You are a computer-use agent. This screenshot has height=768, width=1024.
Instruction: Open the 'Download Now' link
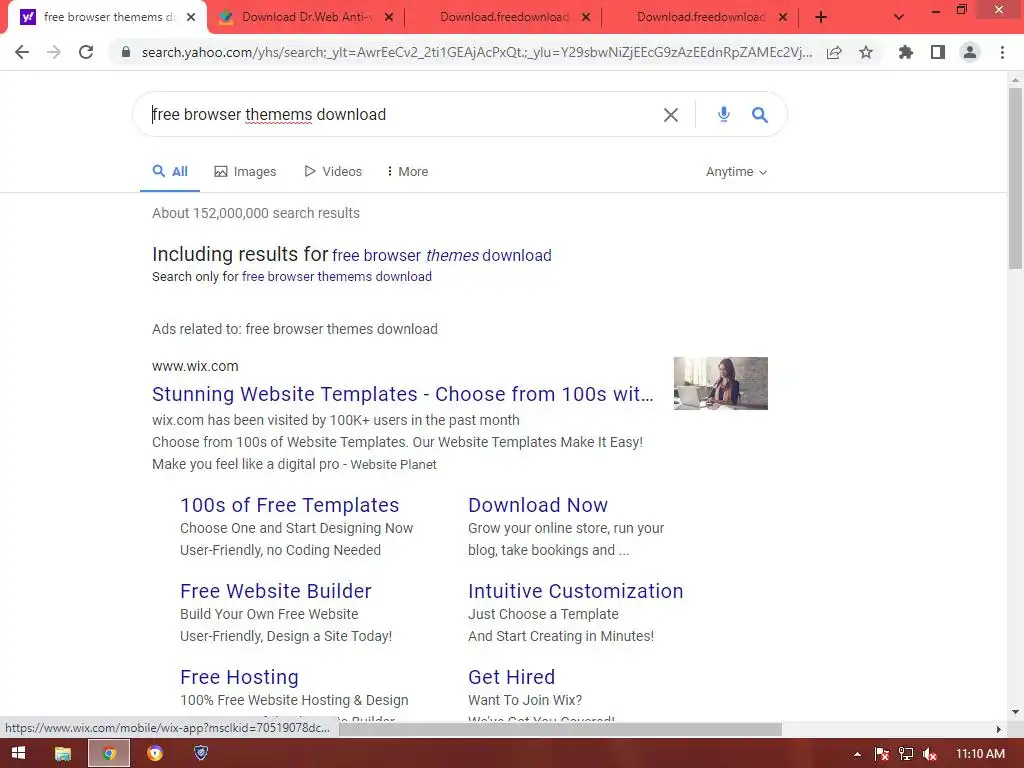pyautogui.click(x=537, y=505)
